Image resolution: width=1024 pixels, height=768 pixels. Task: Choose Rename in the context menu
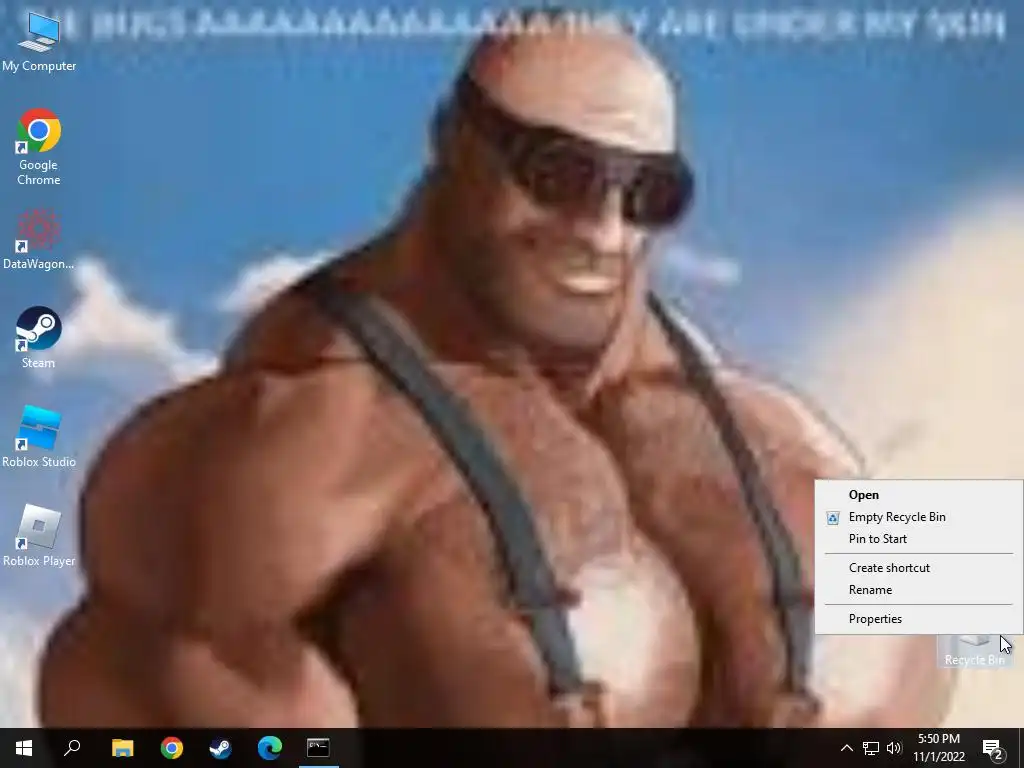(919, 590)
